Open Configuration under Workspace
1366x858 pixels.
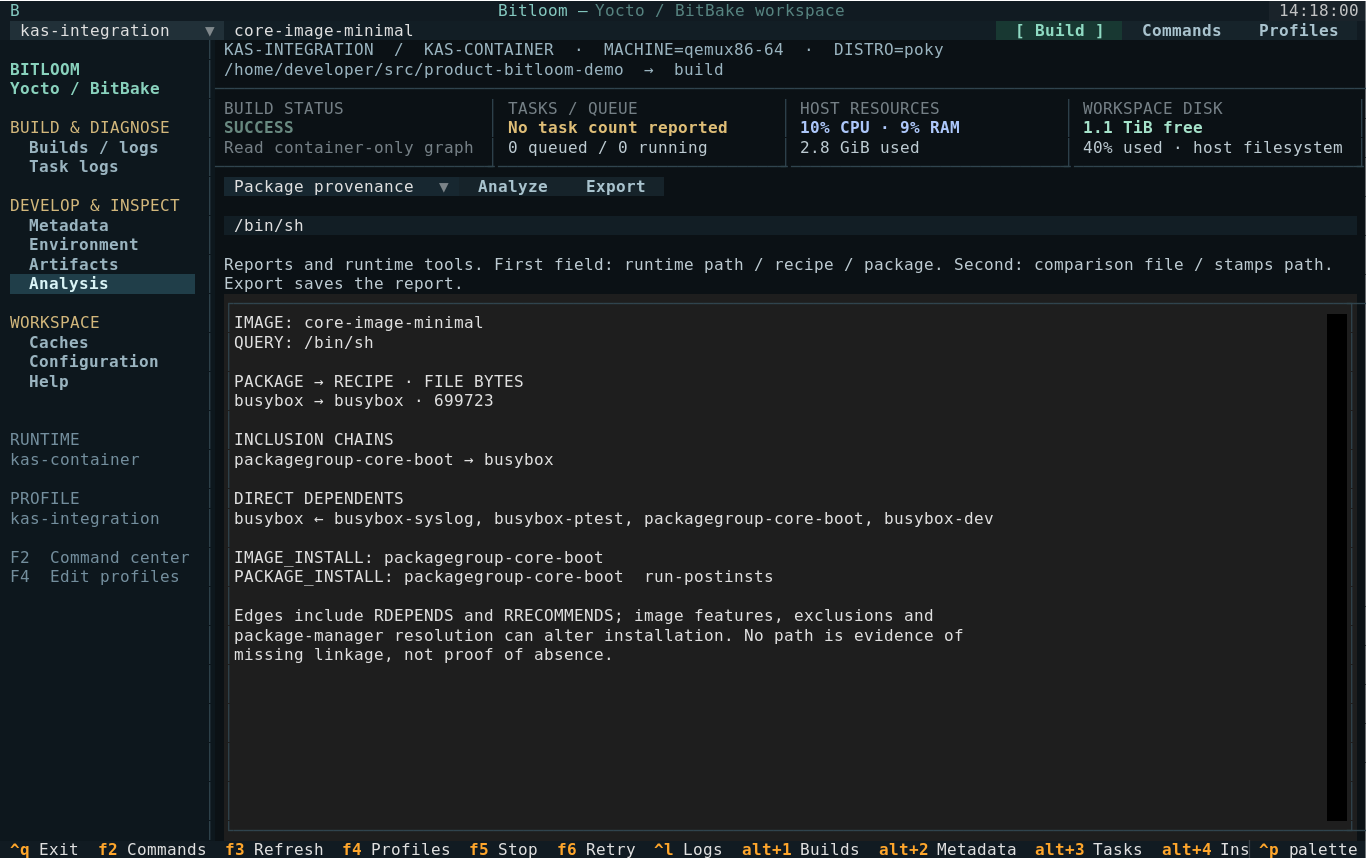[x=93, y=362]
